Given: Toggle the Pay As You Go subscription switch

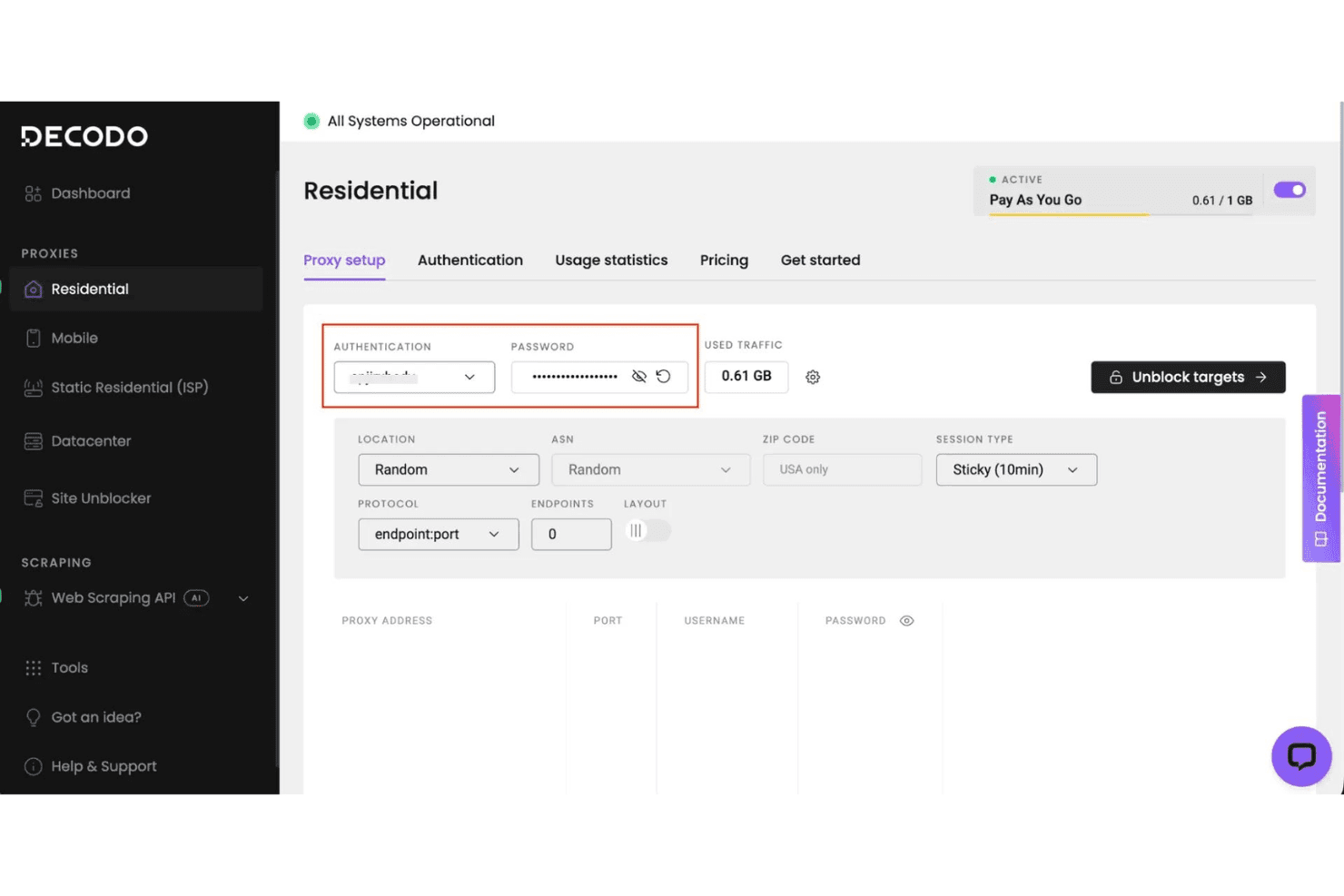Looking at the screenshot, I should (1290, 190).
